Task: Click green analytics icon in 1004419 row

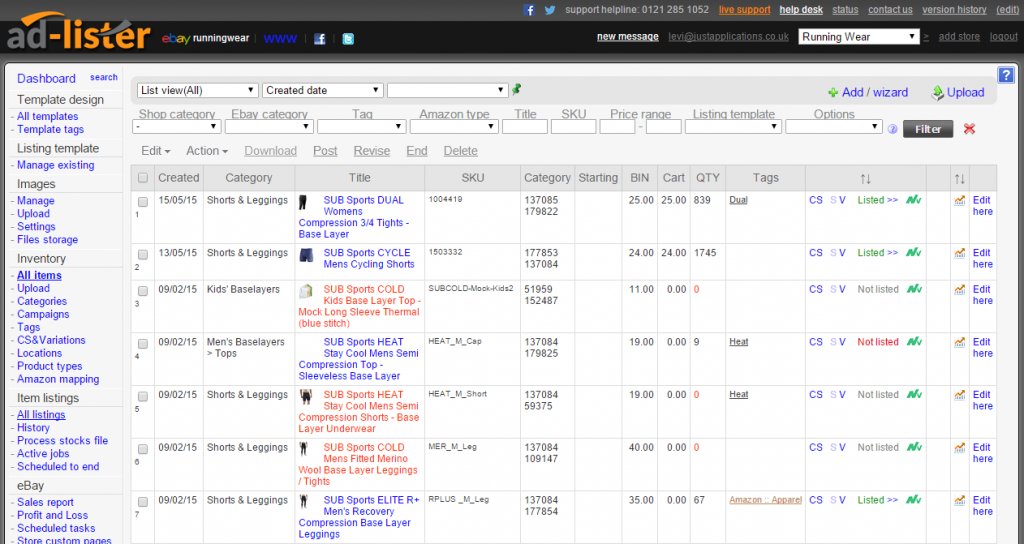Action: point(914,200)
